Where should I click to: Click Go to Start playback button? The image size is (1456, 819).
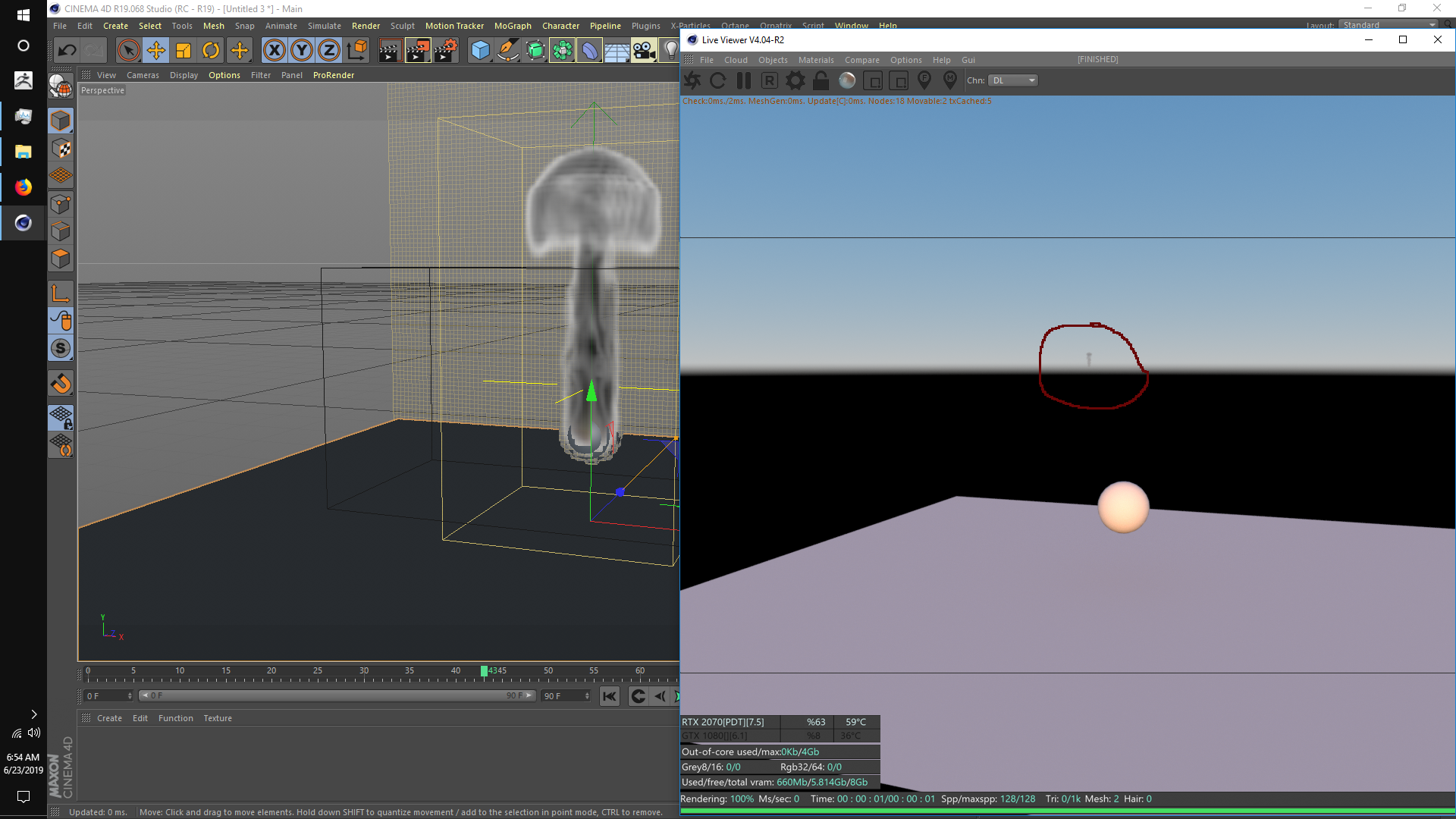[610, 696]
